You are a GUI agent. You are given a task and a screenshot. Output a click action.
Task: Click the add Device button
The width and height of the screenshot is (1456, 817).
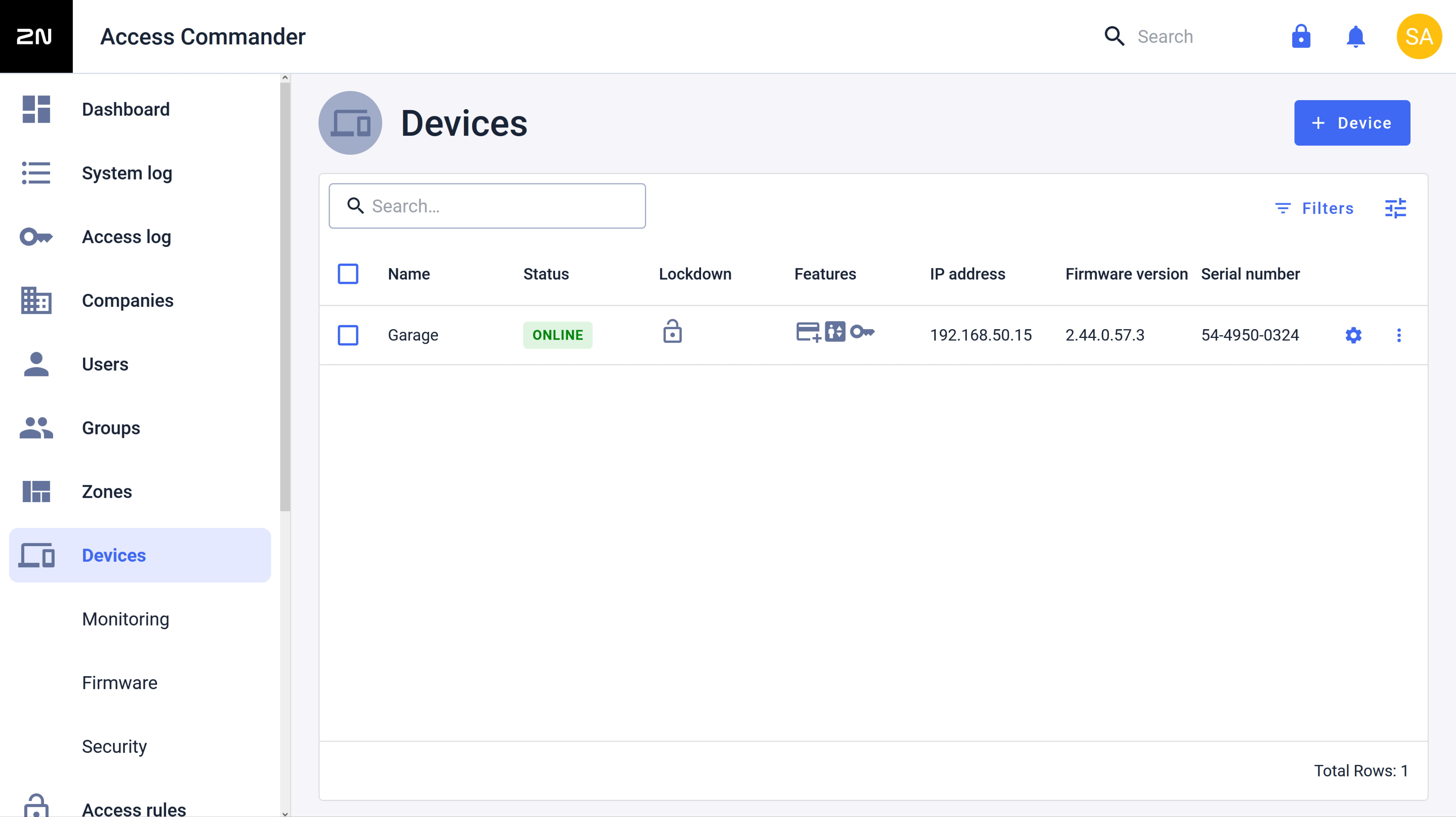click(x=1352, y=123)
